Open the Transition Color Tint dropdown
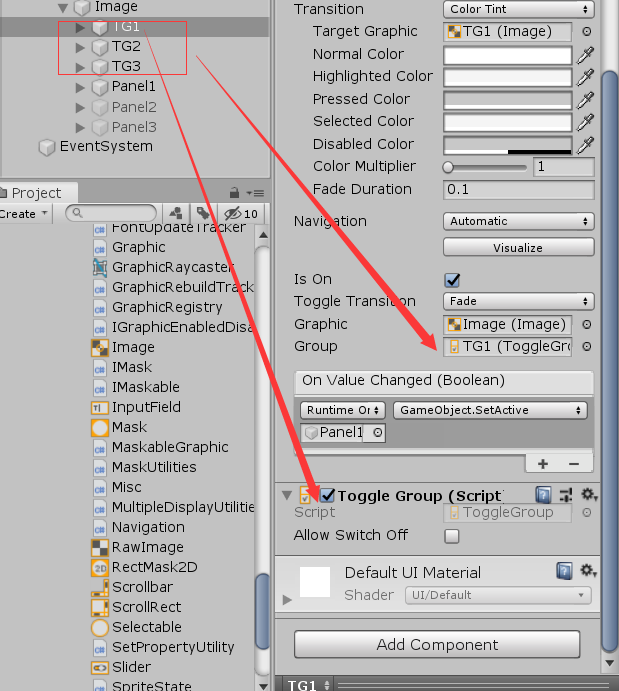This screenshot has width=619, height=691. (519, 9)
